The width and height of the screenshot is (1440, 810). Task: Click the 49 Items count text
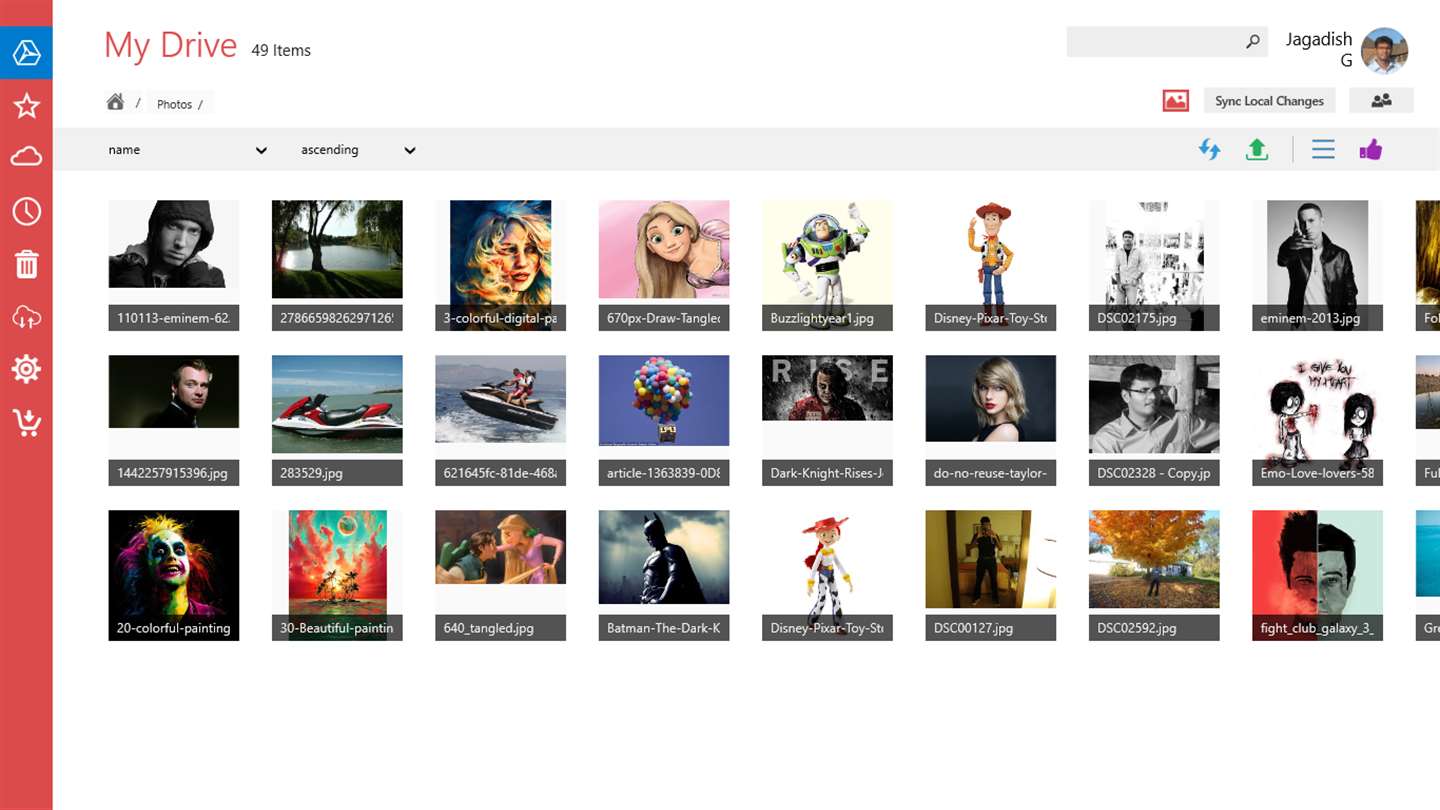[281, 50]
